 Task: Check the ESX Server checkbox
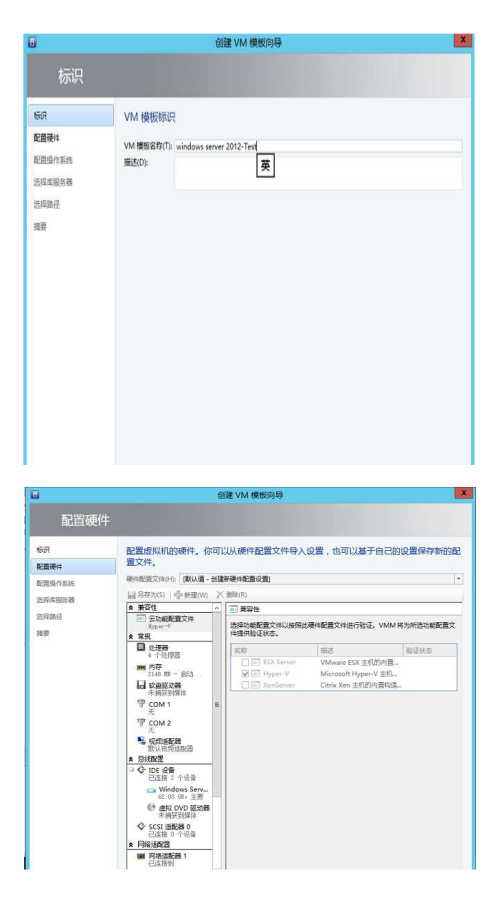pos(245,662)
